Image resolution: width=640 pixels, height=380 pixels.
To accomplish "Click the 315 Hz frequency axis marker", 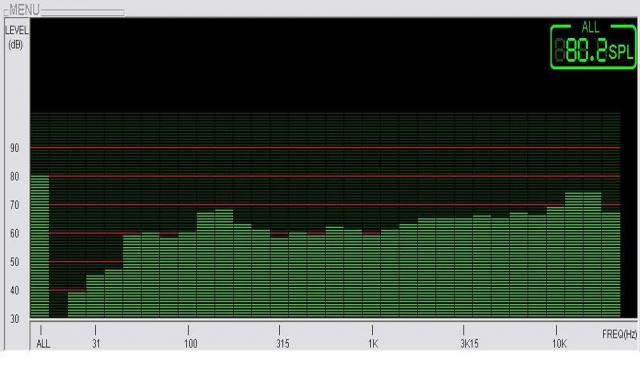I will tap(282, 344).
